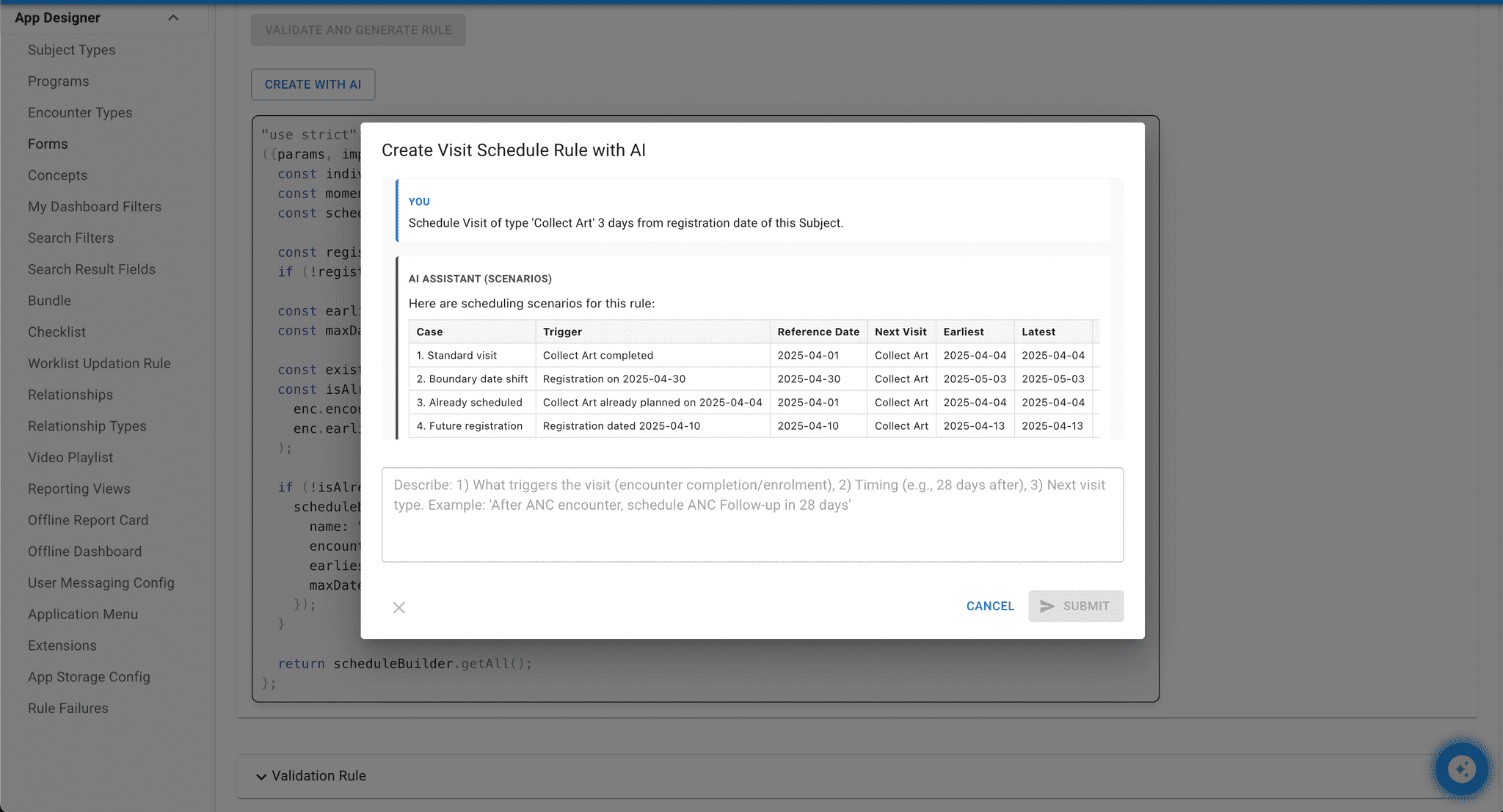Viewport: 1503px width, 812px height.
Task: Click VALIDATE AND GENERATE RULE
Action: (357, 29)
